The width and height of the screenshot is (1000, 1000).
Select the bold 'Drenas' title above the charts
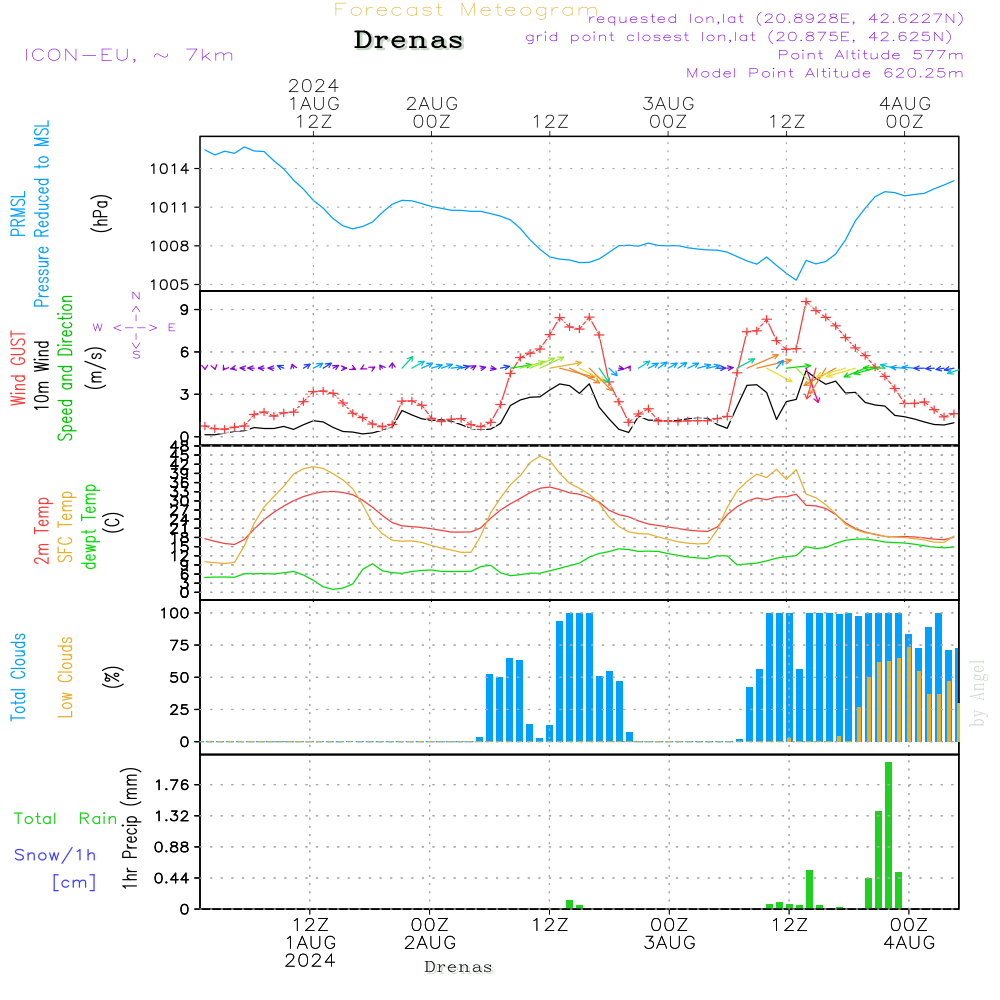pos(409,40)
